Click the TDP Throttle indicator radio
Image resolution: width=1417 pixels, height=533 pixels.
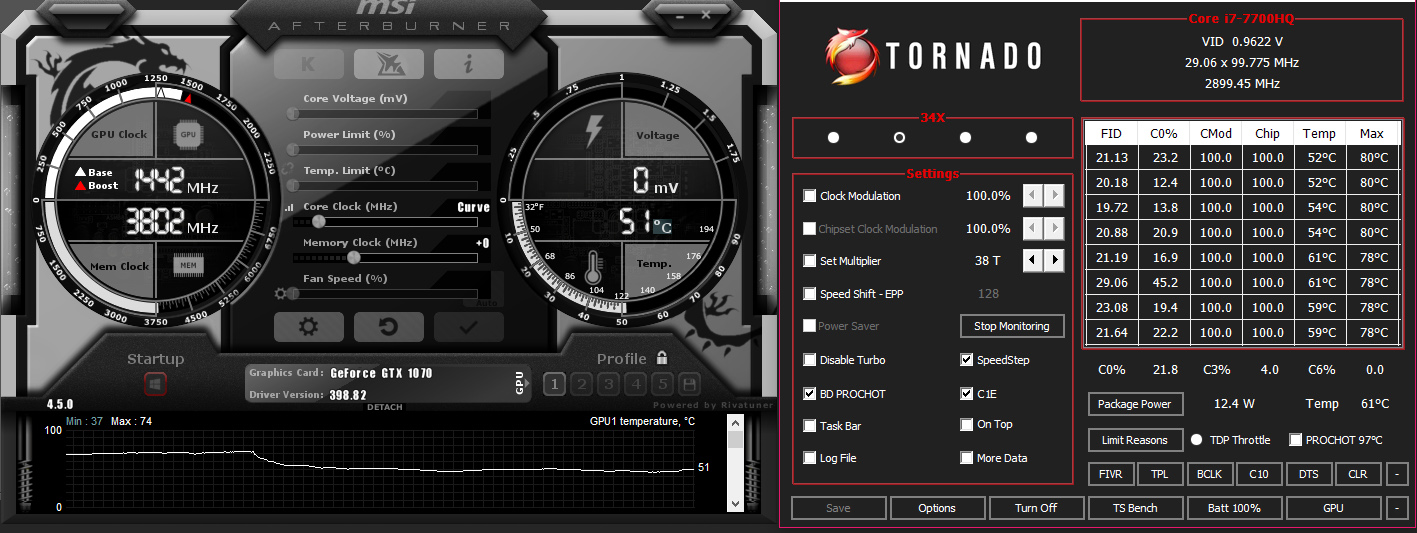pos(1196,440)
